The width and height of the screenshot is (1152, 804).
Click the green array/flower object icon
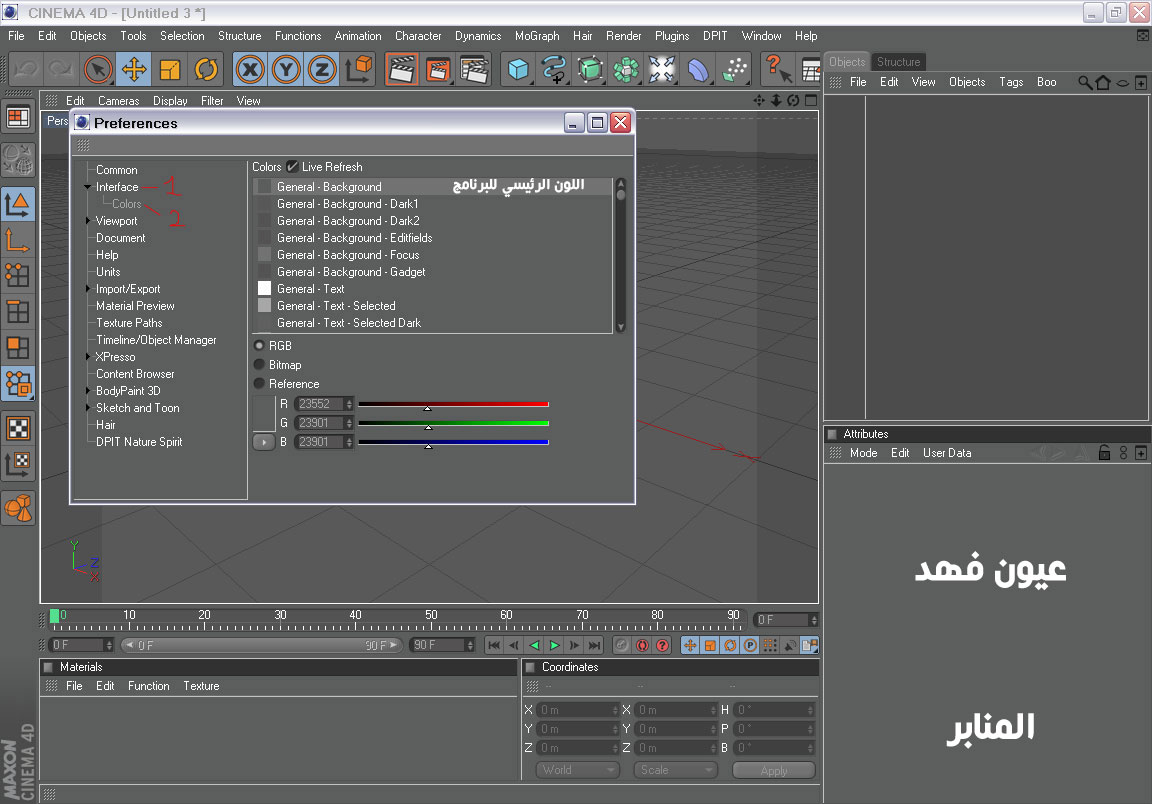626,70
